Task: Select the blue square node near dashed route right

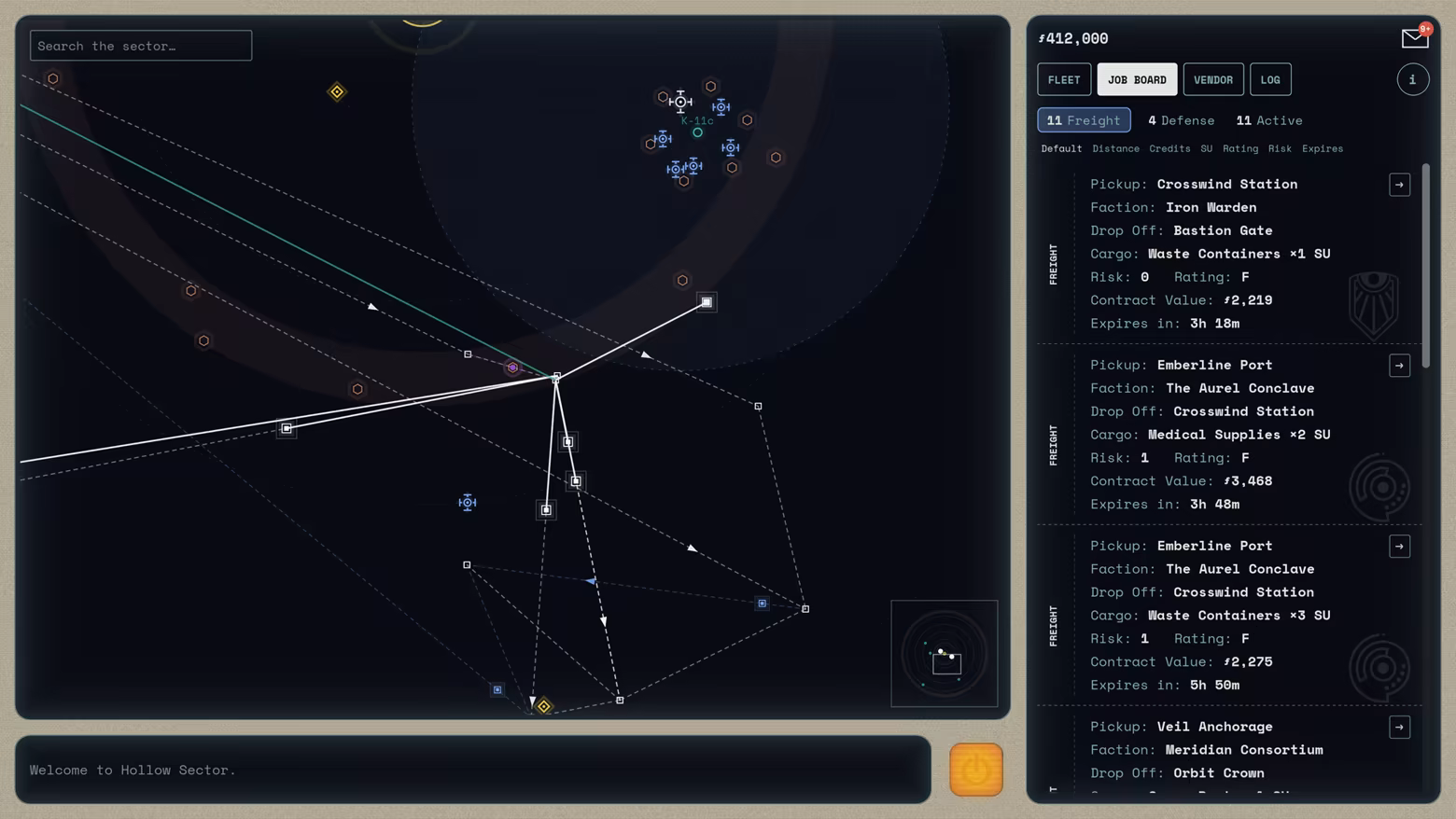Action: (763, 604)
